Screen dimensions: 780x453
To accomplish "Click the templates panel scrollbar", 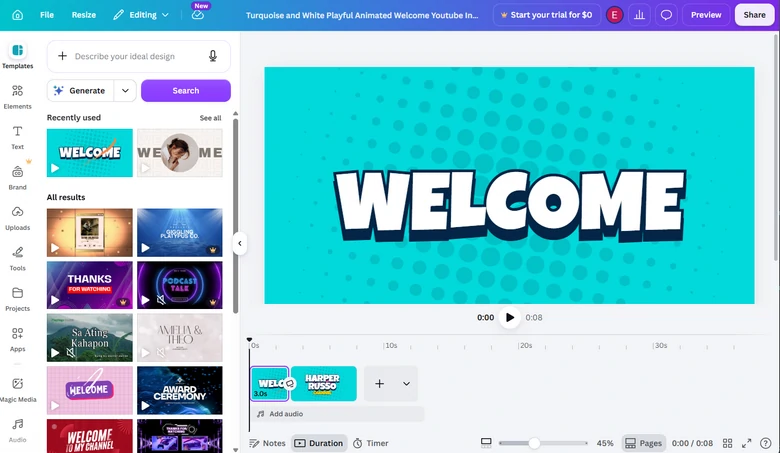I will [235, 216].
